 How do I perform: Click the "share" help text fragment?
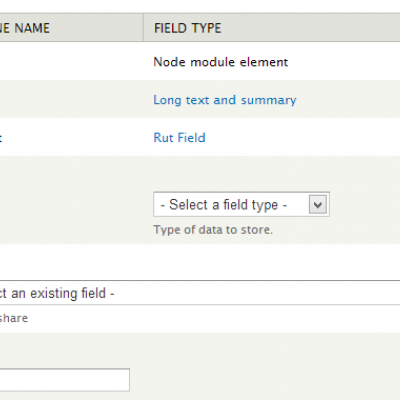pyautogui.click(x=14, y=318)
